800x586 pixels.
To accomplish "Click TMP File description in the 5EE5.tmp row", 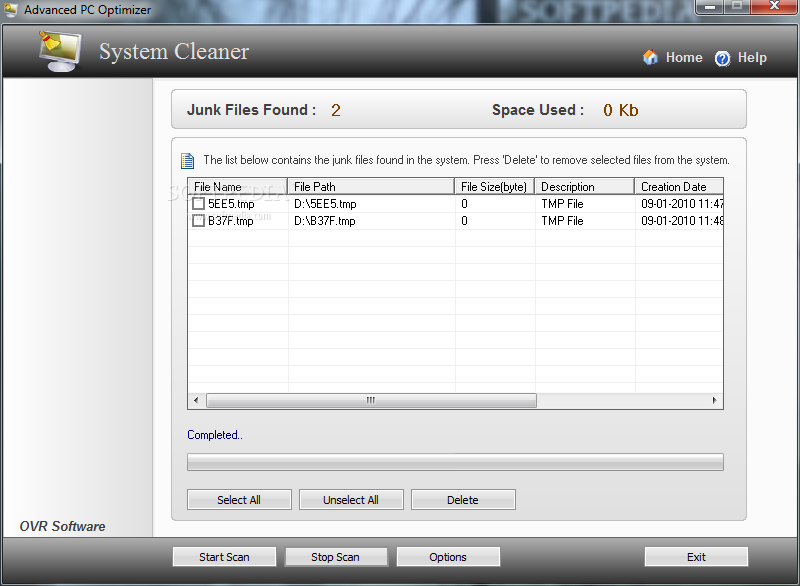I will pyautogui.click(x=562, y=204).
